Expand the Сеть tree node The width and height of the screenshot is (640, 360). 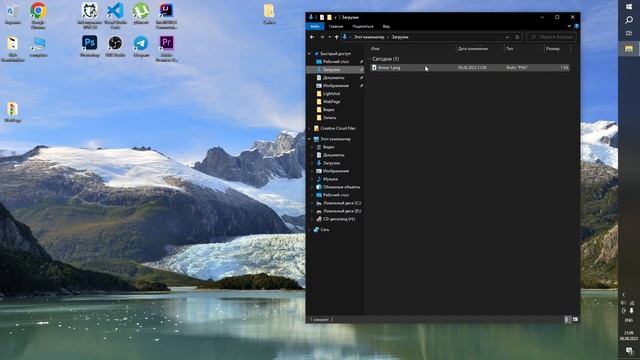(309, 230)
